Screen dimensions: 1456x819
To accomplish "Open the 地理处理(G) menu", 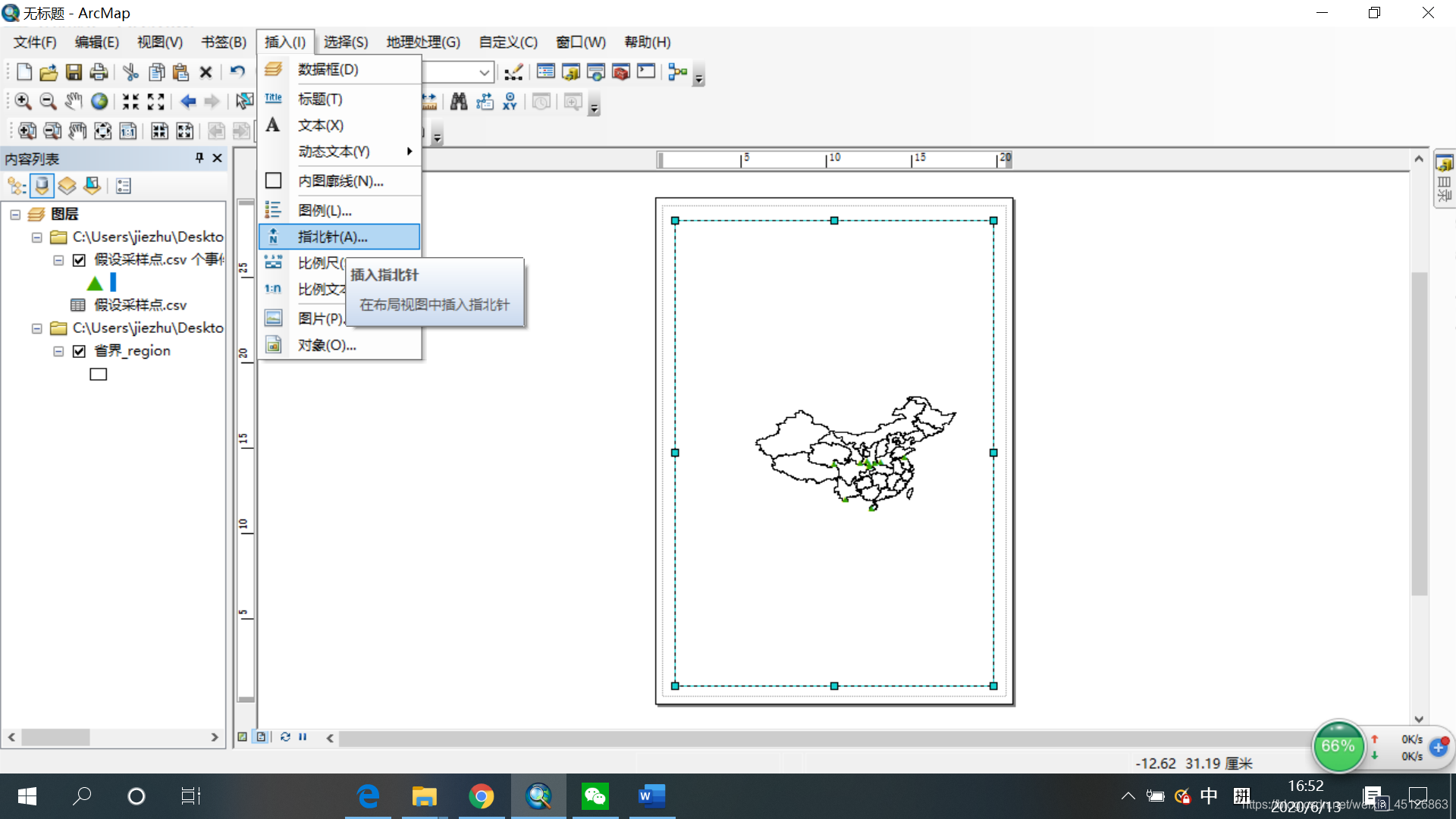I will (422, 42).
